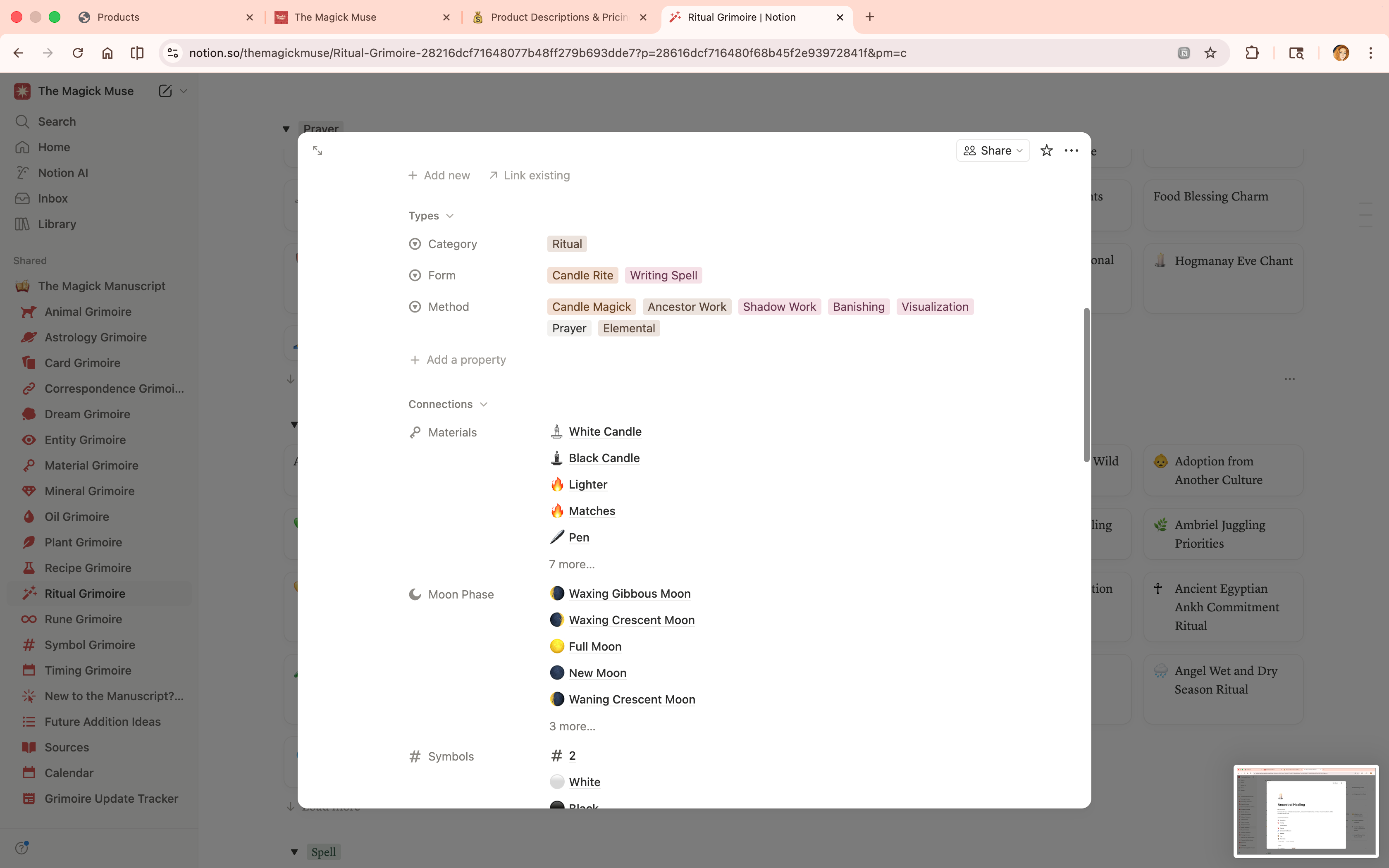Reload the browser page
The height and width of the screenshot is (868, 1389).
pos(77,53)
